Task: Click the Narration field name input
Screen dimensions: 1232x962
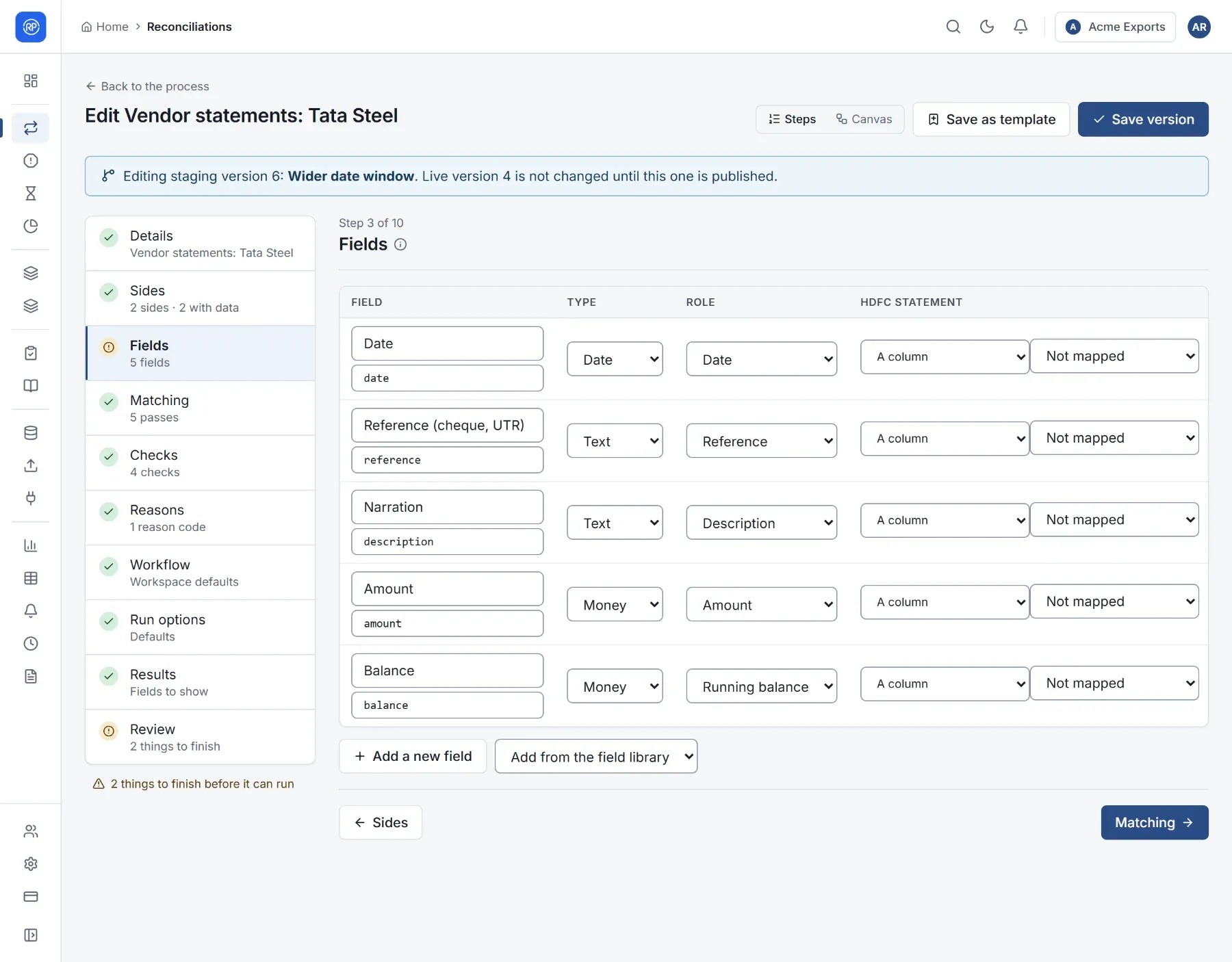Action: click(448, 507)
